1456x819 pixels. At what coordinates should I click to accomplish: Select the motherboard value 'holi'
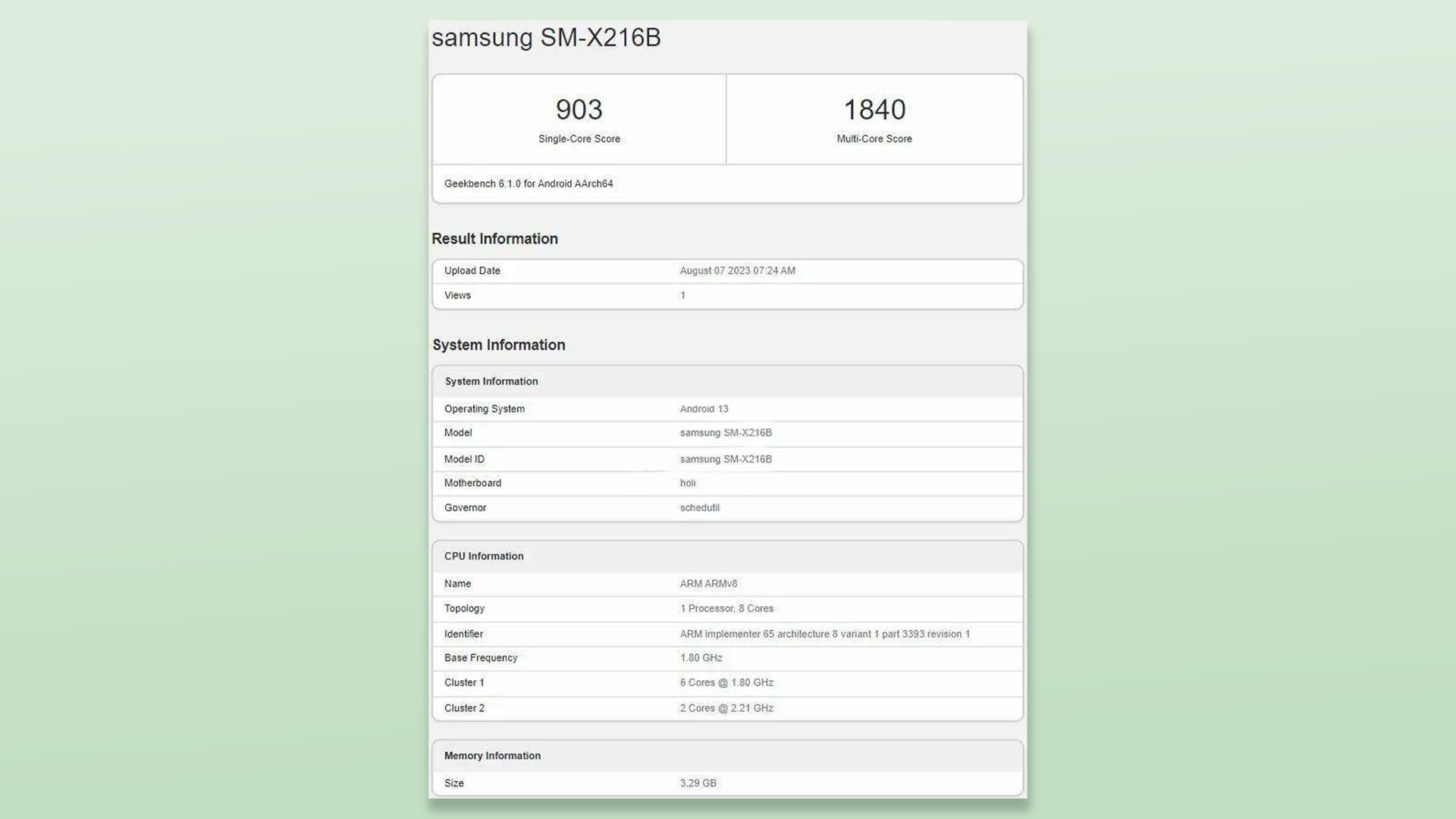coord(688,483)
